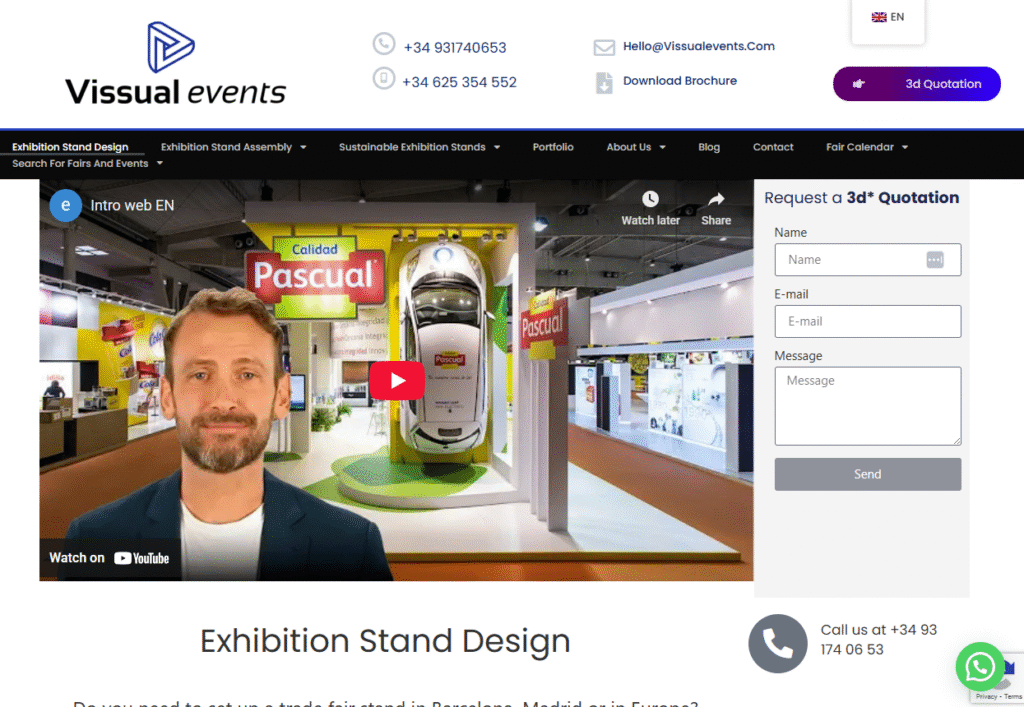Expand Sustainable Exhibition Stands dropdown arrow
The width and height of the screenshot is (1024, 707).
[497, 148]
